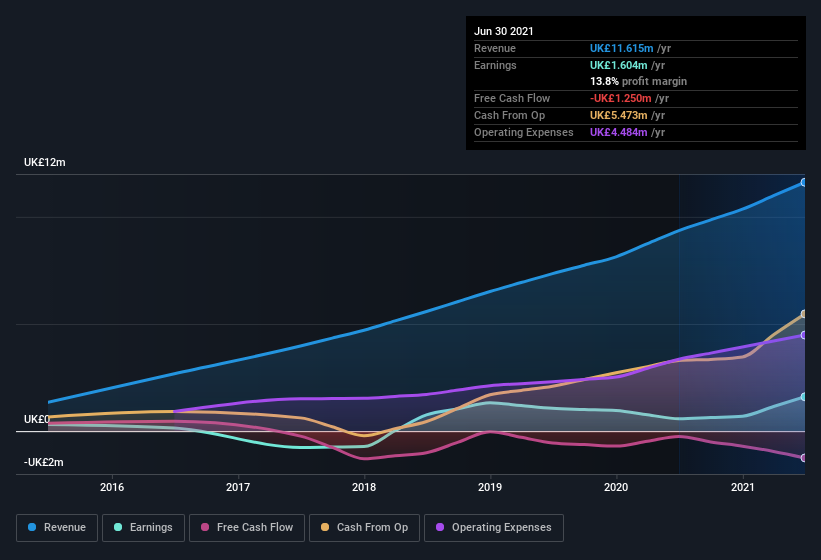Click the blue Revenue endpoint marker
This screenshot has height=560, width=821.
[x=803, y=183]
